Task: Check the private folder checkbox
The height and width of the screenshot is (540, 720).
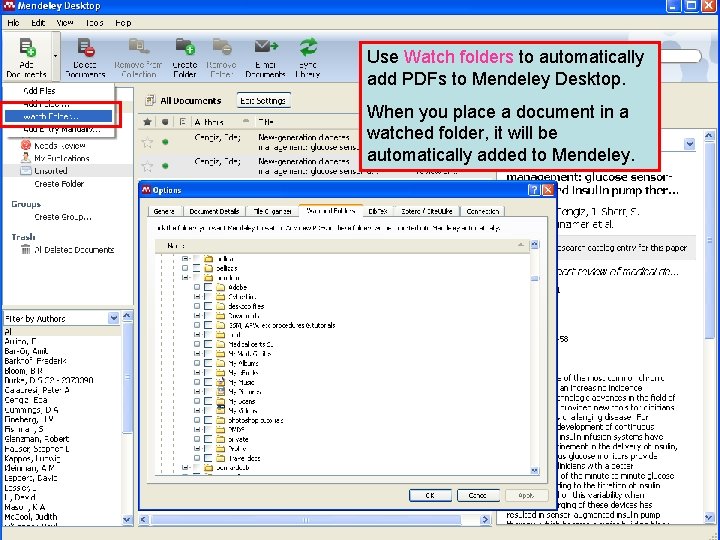Action: (x=208, y=439)
